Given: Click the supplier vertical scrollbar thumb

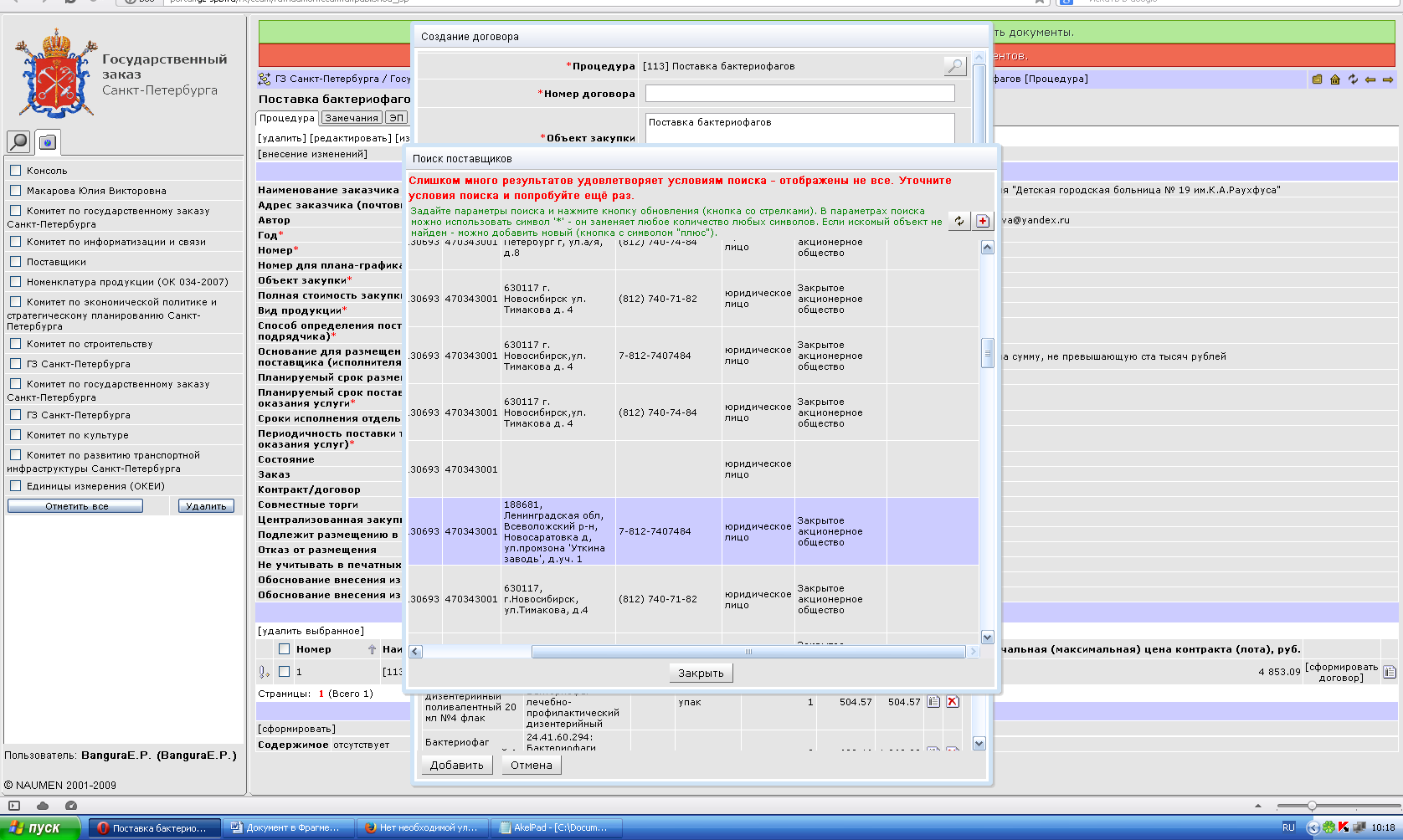Looking at the screenshot, I should 988,352.
